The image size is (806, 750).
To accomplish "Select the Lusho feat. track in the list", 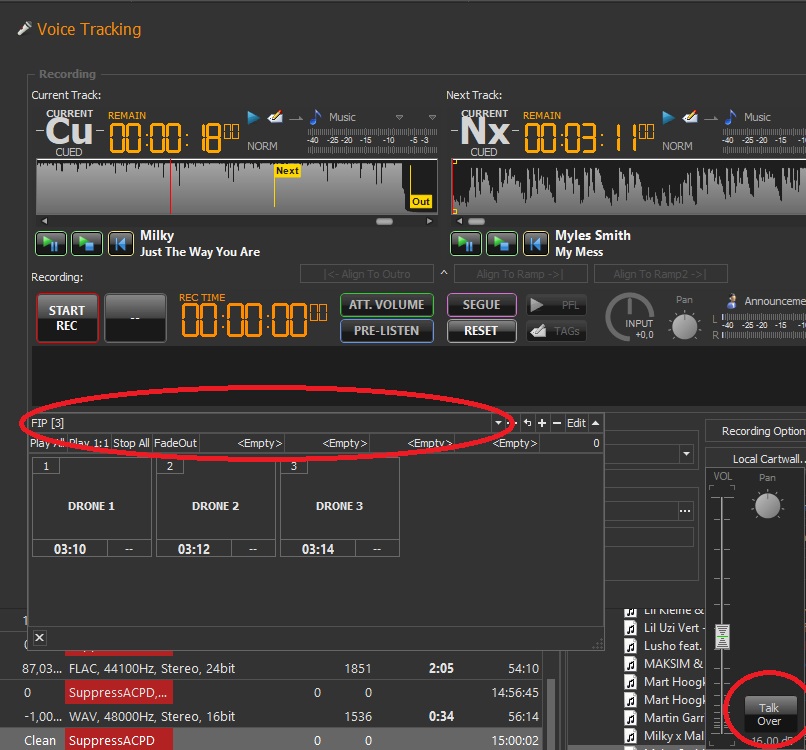I will (664, 646).
